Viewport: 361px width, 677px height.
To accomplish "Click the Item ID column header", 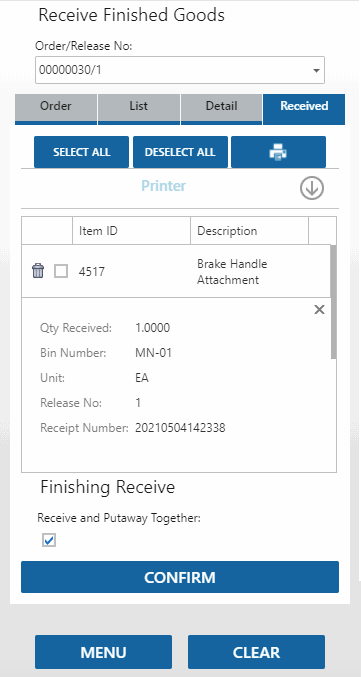I will point(131,231).
